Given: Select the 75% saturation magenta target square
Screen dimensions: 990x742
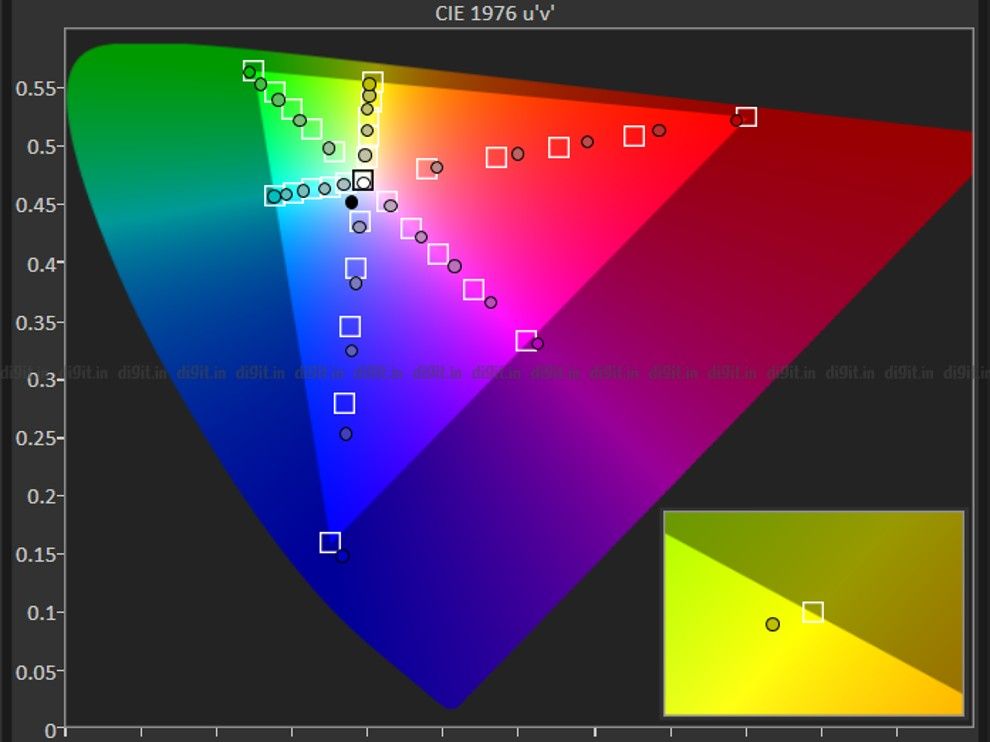Looking at the screenshot, I should 474,289.
